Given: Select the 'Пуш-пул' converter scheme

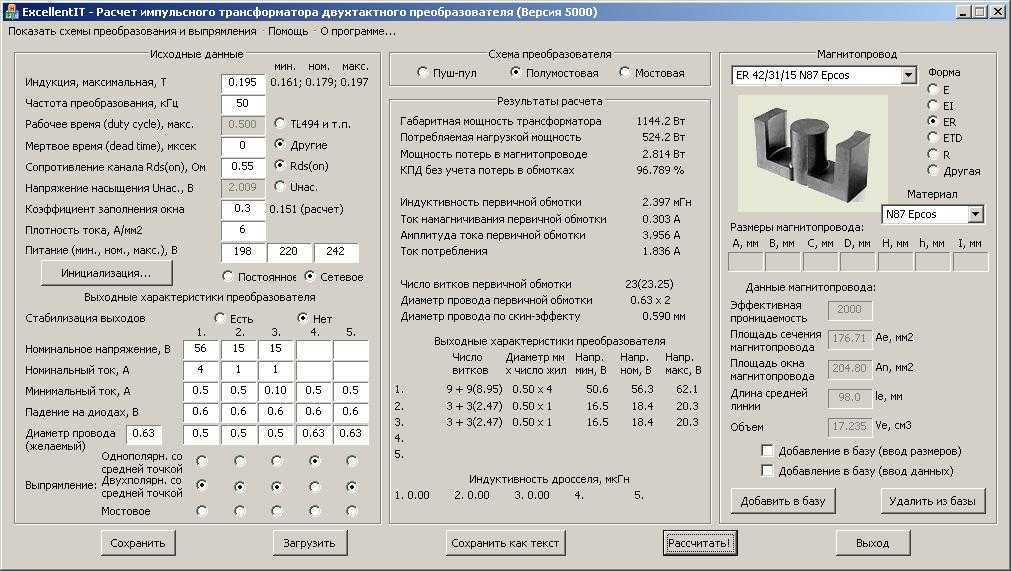Looking at the screenshot, I should coord(422,72).
